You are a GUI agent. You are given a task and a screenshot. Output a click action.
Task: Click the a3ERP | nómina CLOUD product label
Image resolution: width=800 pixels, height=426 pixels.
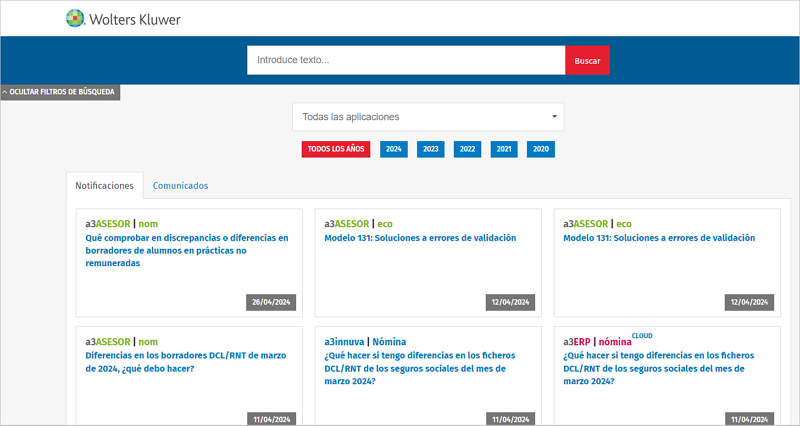(x=608, y=340)
